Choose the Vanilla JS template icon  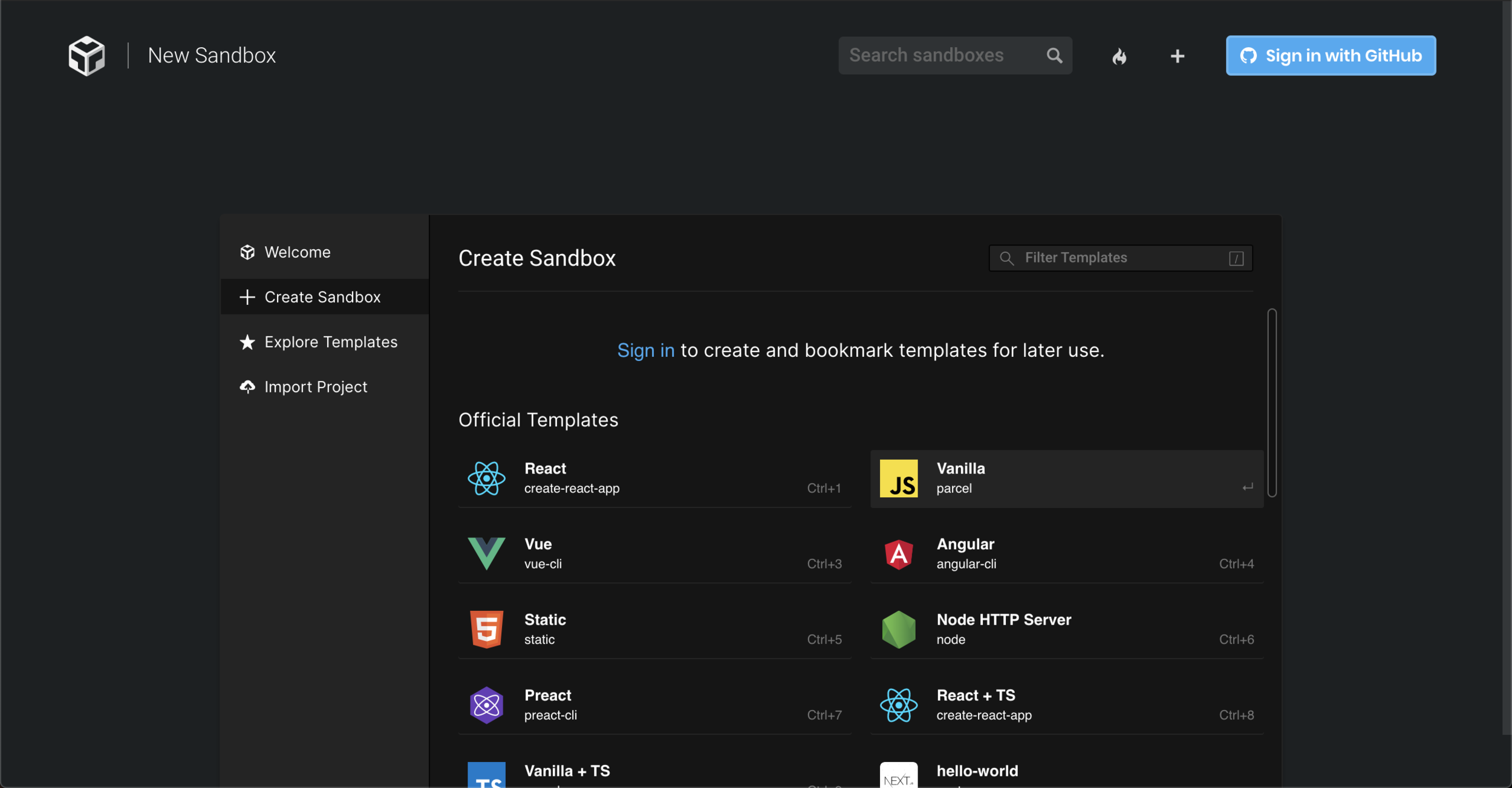pyautogui.click(x=898, y=478)
